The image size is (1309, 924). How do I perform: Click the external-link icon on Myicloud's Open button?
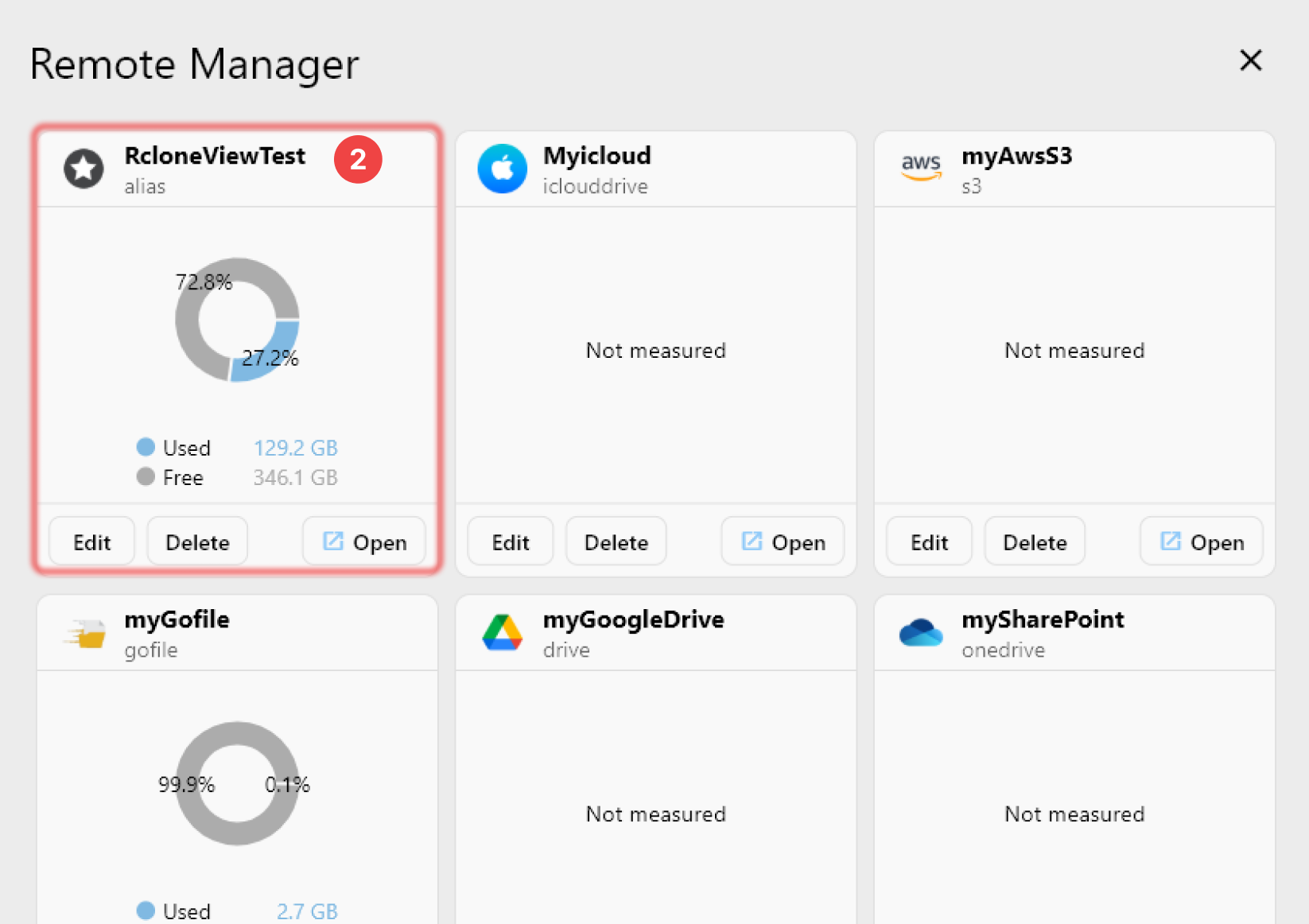(751, 541)
